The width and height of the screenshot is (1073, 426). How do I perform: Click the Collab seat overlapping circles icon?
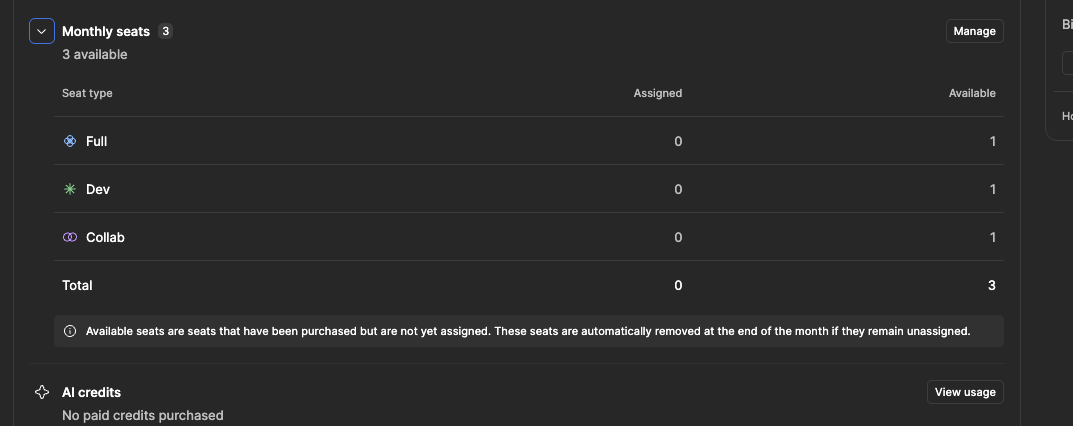[x=70, y=237]
